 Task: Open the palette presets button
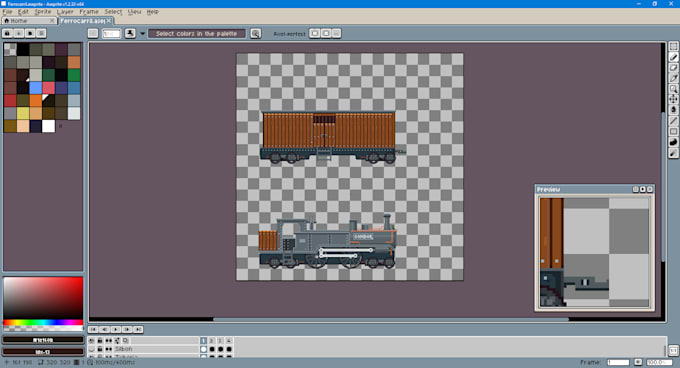click(30, 33)
